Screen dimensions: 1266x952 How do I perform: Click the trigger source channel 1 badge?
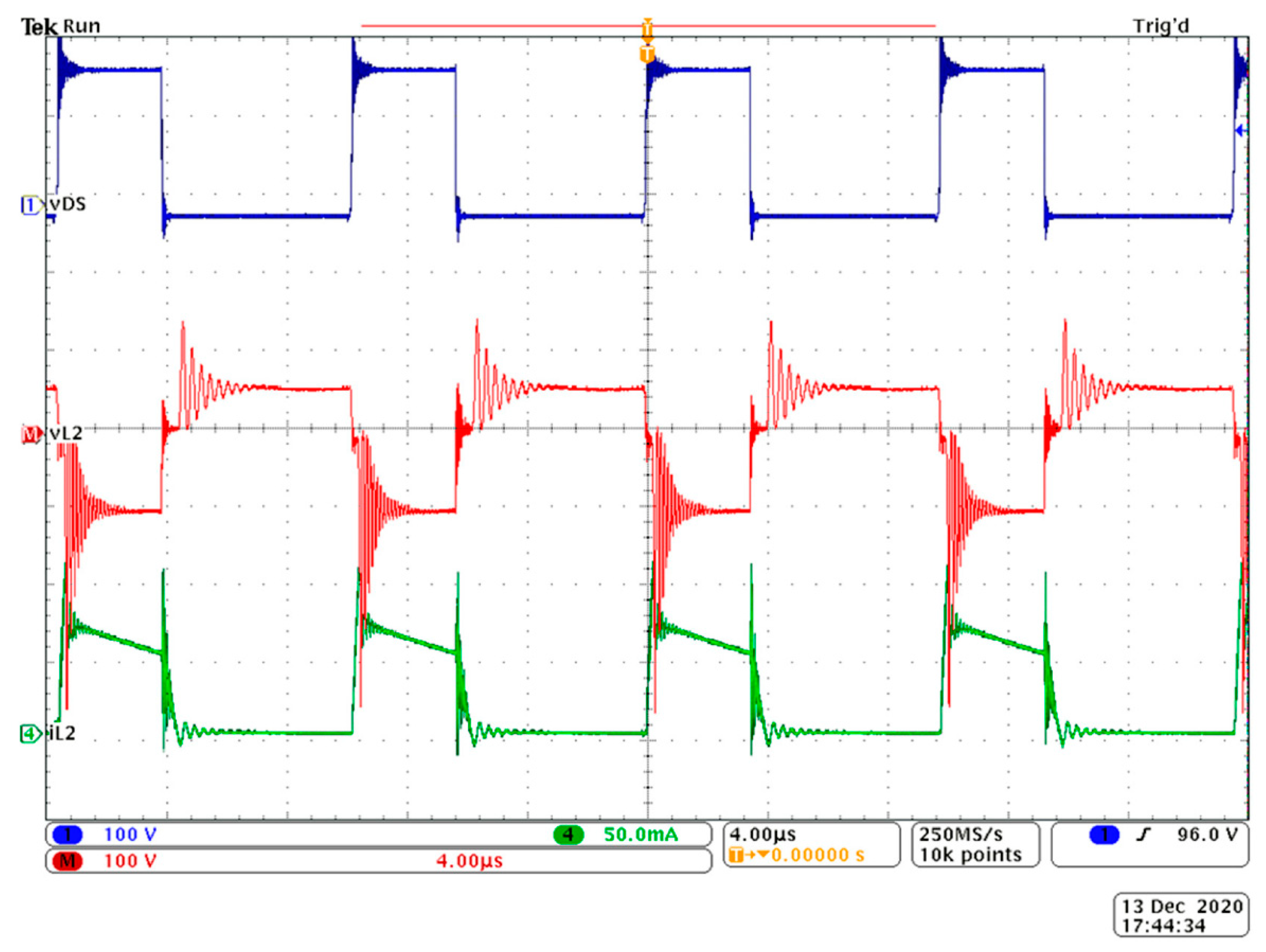click(1104, 835)
